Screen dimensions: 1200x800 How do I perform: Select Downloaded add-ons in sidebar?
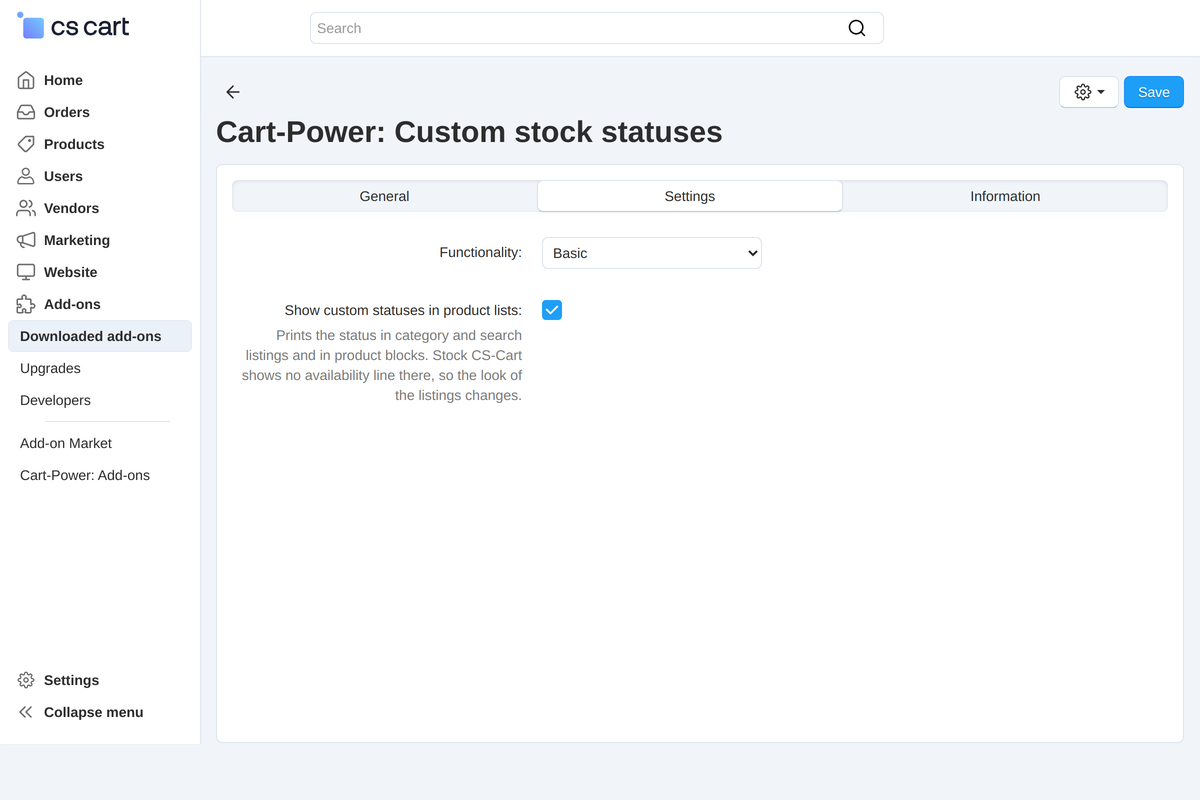coord(100,336)
